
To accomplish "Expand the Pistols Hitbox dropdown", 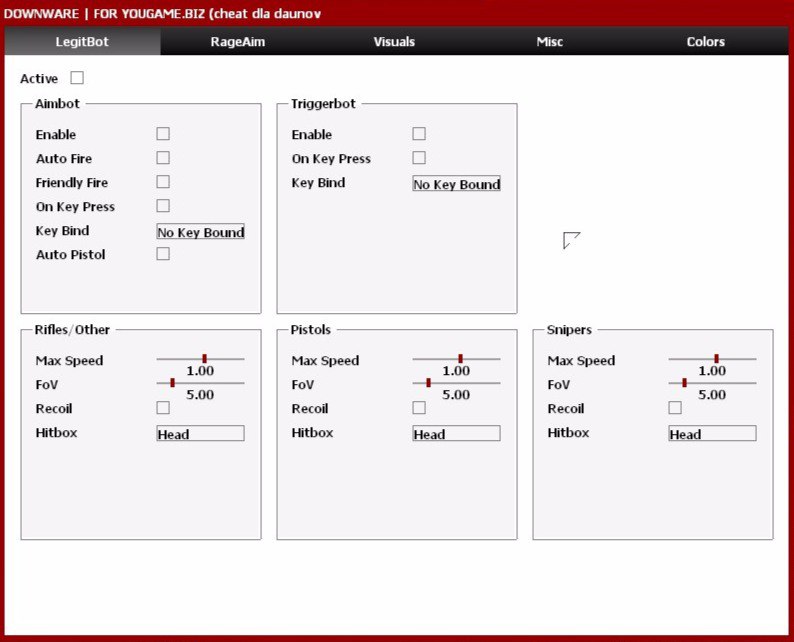I will (x=456, y=433).
